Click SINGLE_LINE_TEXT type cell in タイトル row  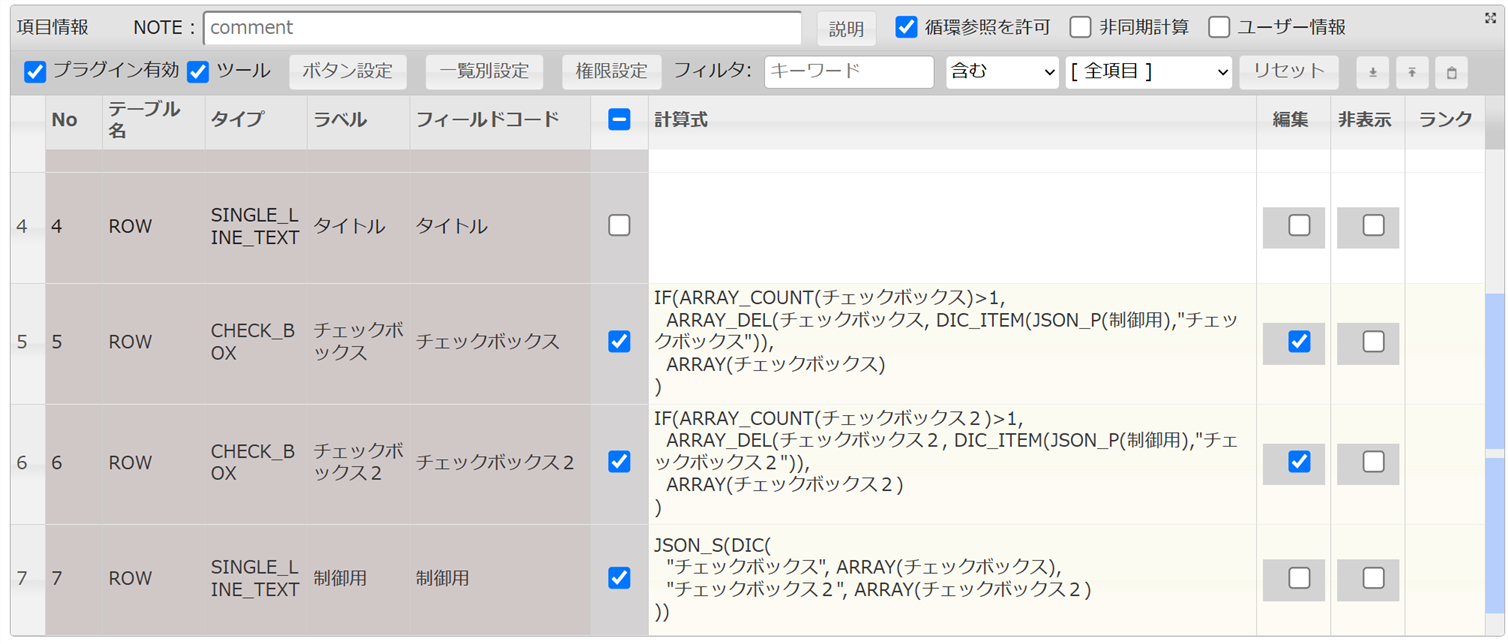[x=256, y=227]
